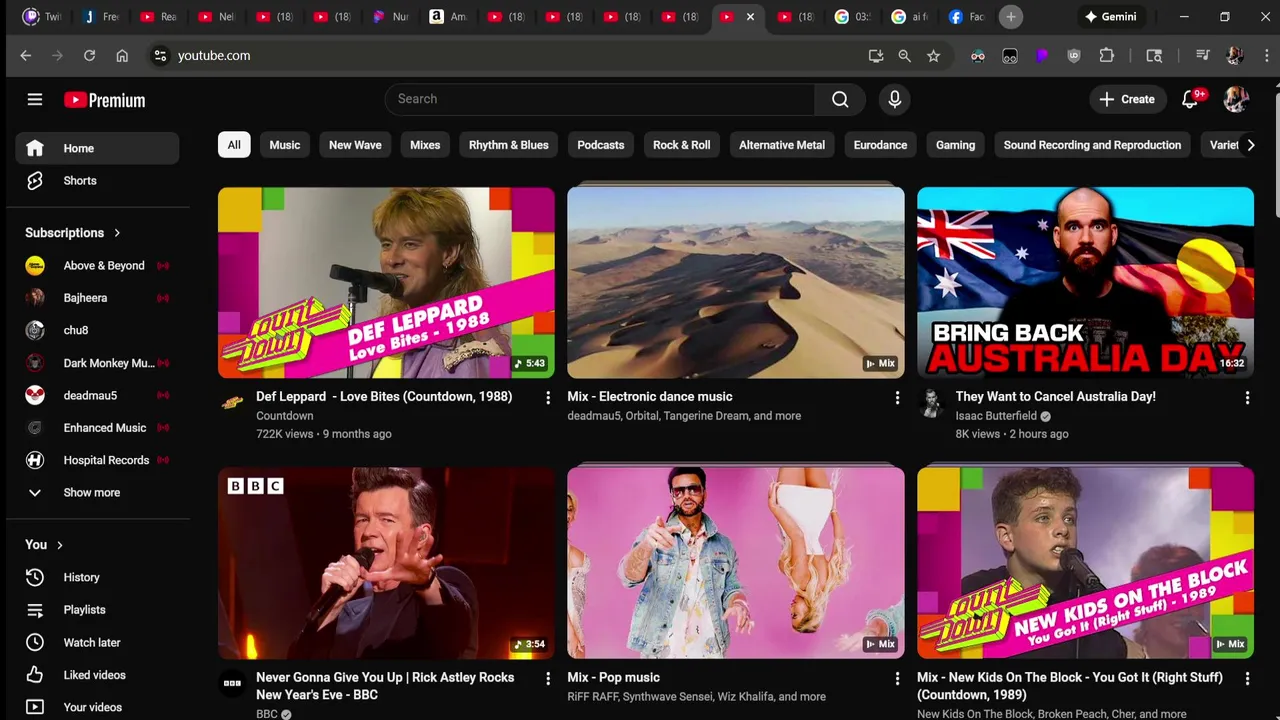
Task: Select the Music filter chip
Action: coord(285,145)
